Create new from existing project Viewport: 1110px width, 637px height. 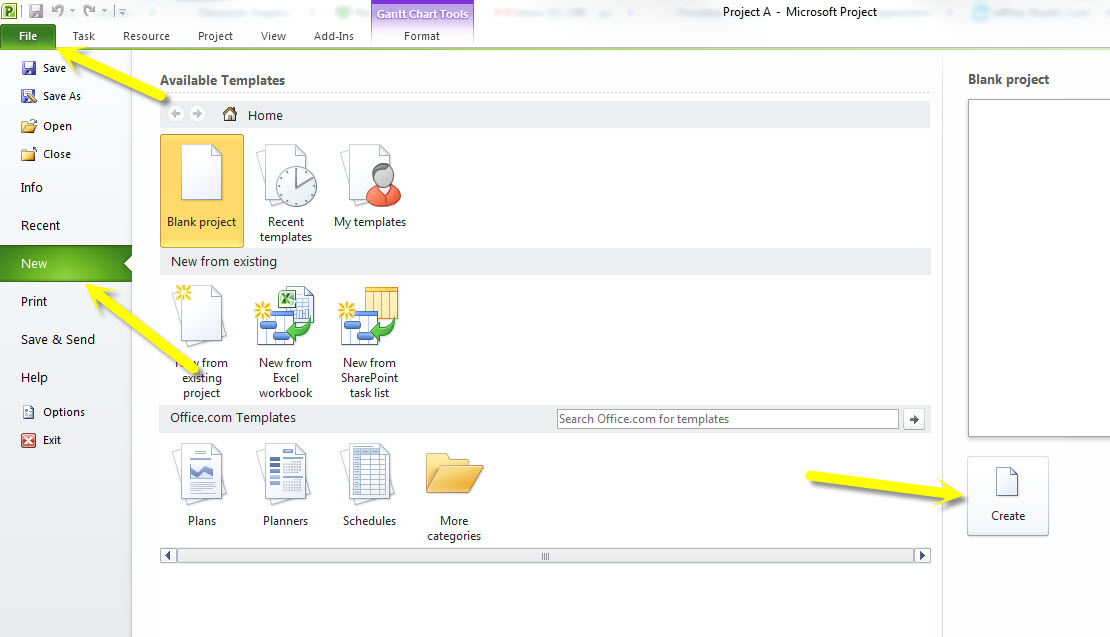[202, 343]
